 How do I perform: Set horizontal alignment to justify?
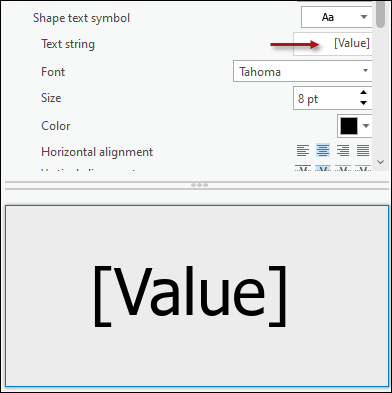363,151
